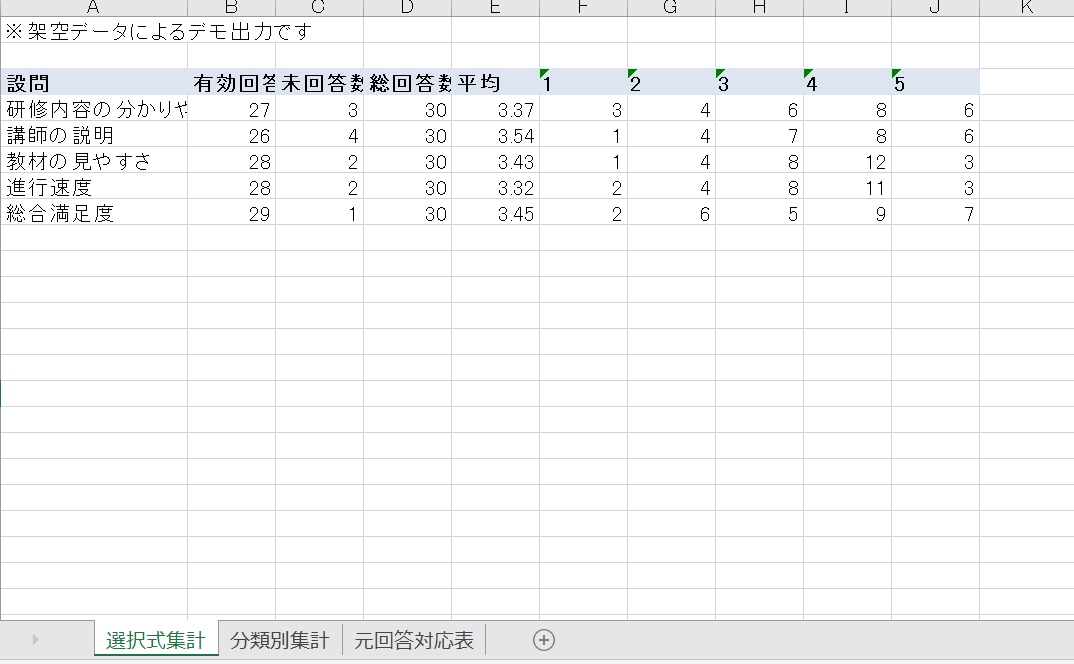Open the 元回答対応表 sheet tab

[x=414, y=640]
